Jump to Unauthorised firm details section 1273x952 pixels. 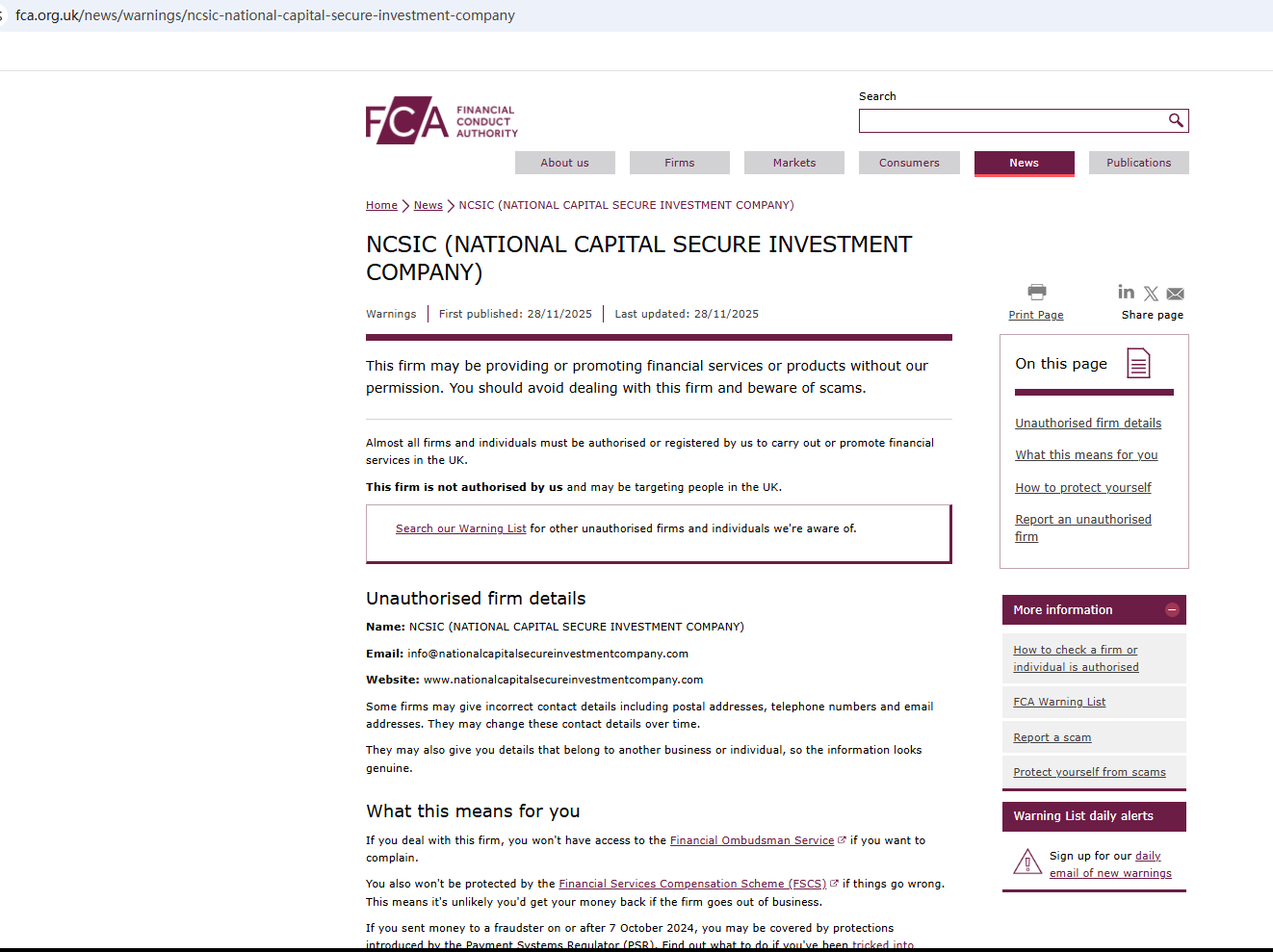1088,423
